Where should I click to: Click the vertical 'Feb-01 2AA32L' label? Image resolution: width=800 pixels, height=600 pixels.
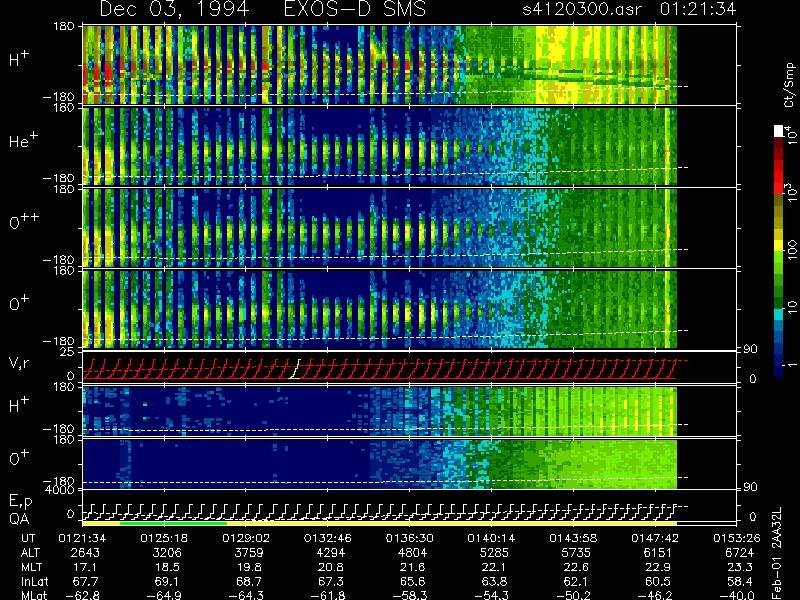click(x=777, y=553)
